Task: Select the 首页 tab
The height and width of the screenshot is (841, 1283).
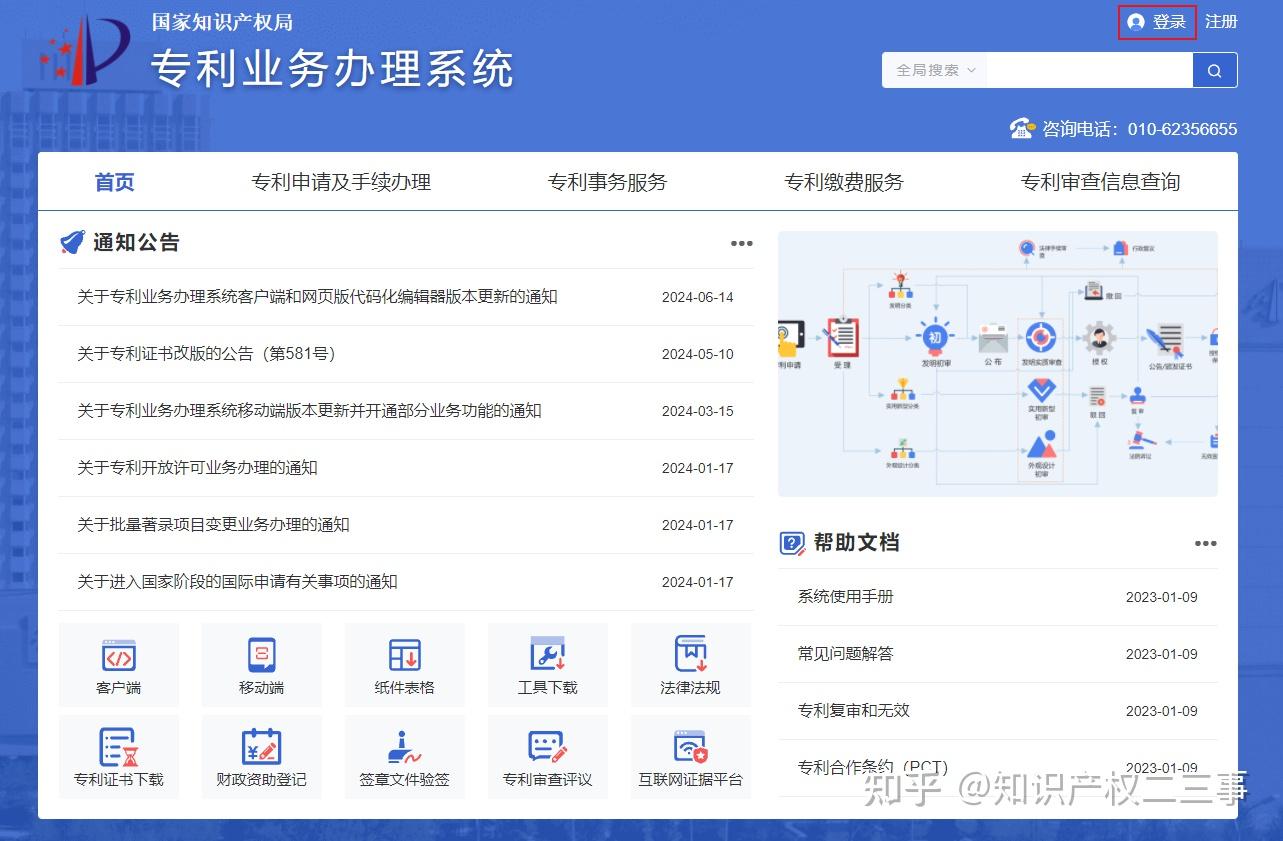Action: [115, 182]
